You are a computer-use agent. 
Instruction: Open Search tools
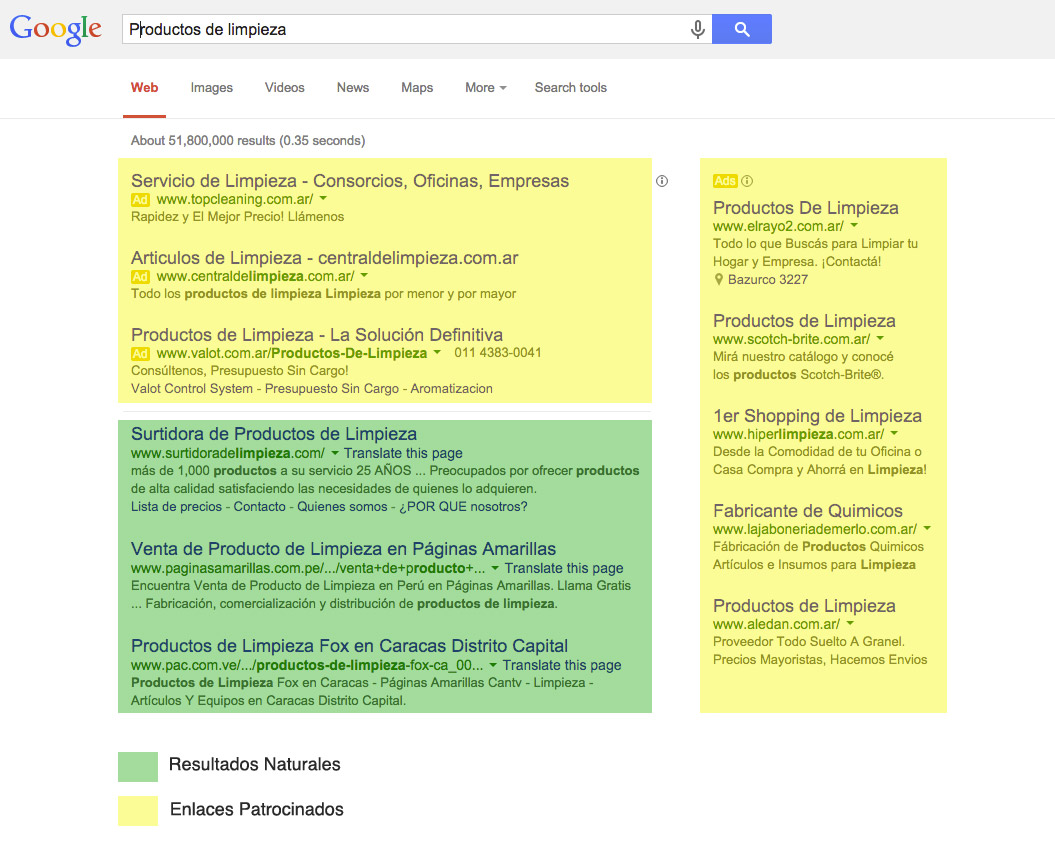(571, 87)
